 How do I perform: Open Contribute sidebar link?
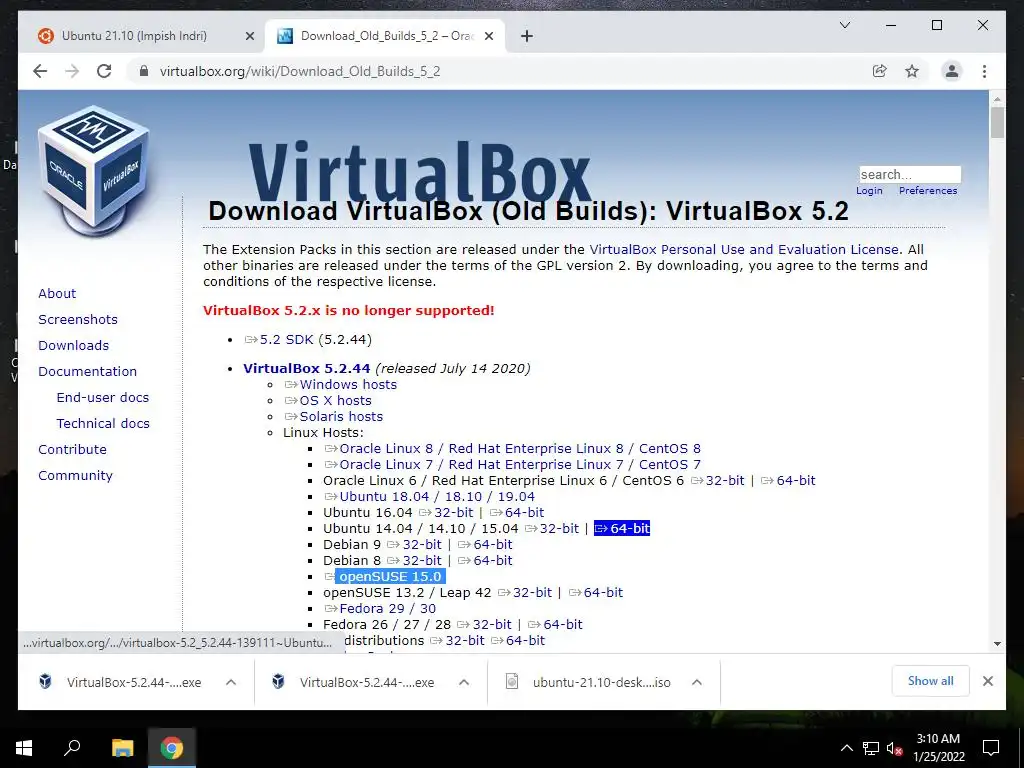click(x=72, y=449)
